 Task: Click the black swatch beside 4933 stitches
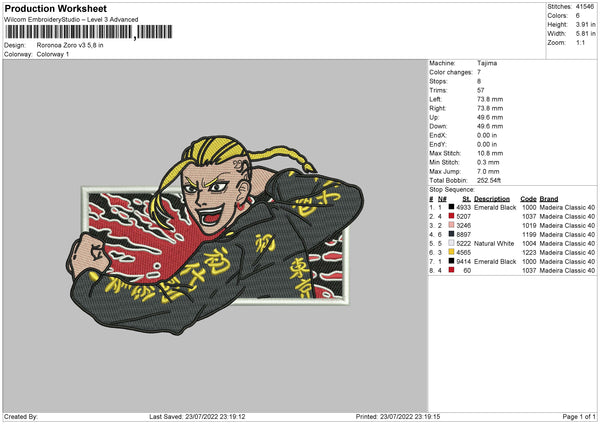click(451, 207)
